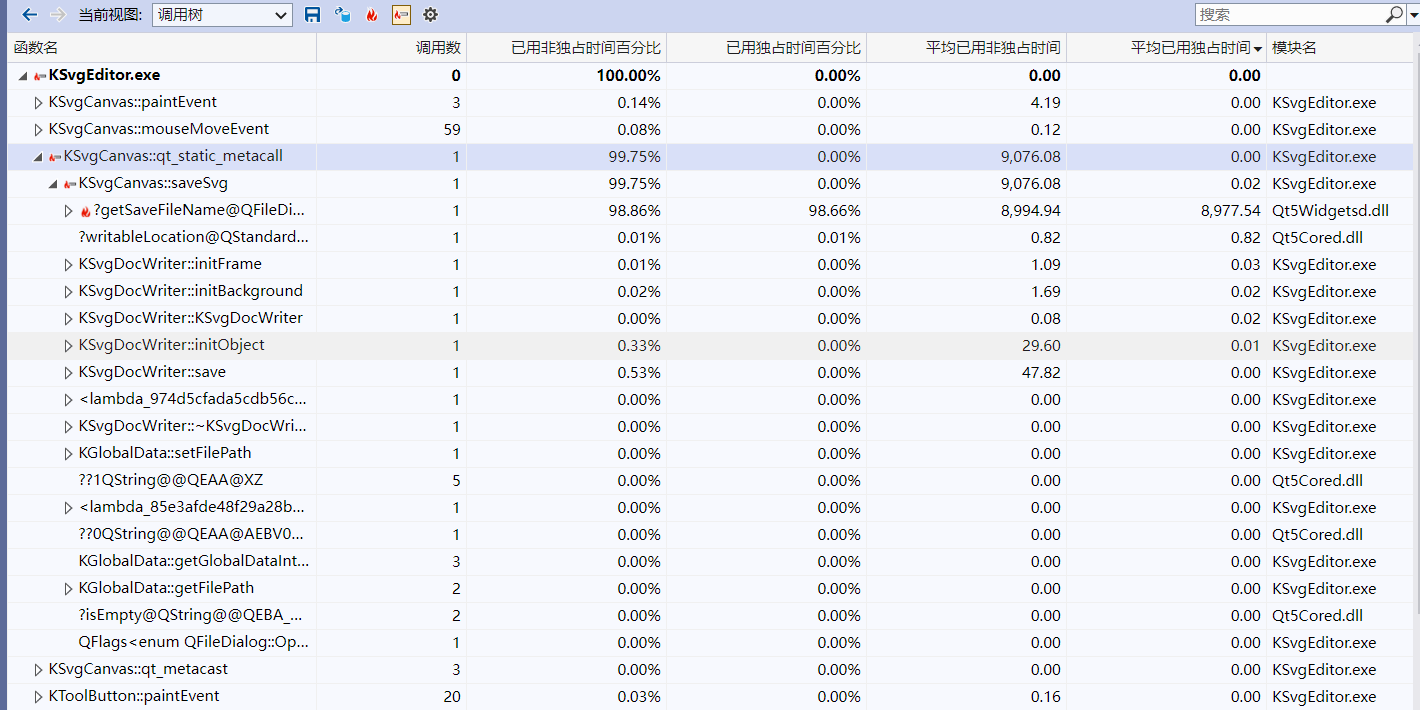Click the magnifier search icon
Viewport: 1420px width, 710px height.
[x=1394, y=15]
